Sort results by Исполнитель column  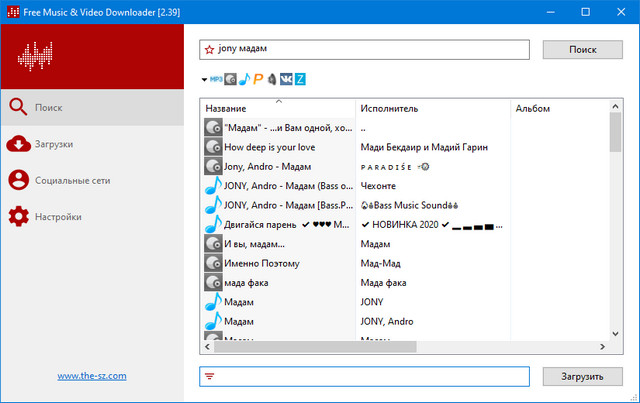430,108
